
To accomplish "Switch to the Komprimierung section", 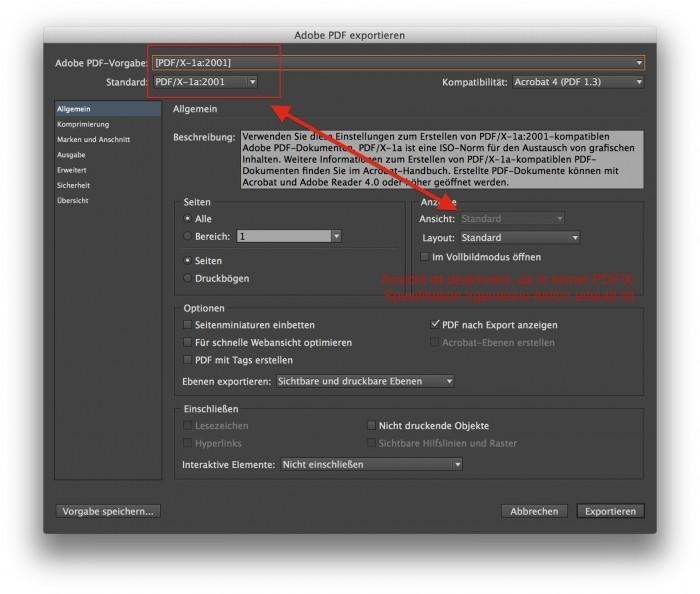I will click(x=83, y=125).
